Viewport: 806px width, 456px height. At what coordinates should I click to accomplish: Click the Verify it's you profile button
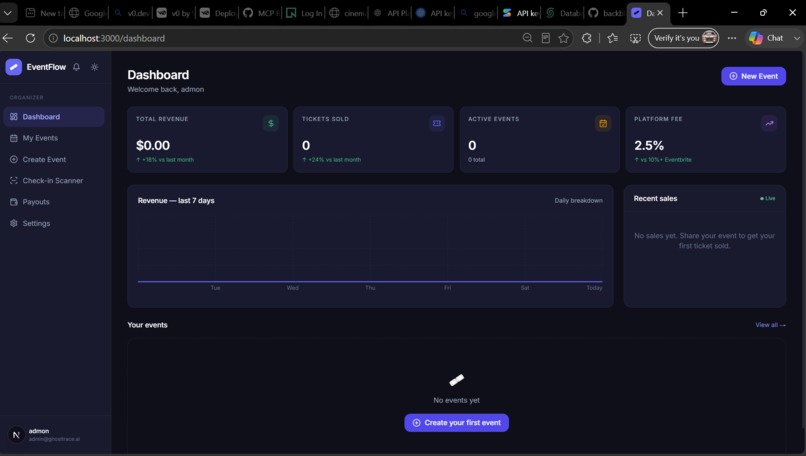pyautogui.click(x=683, y=38)
